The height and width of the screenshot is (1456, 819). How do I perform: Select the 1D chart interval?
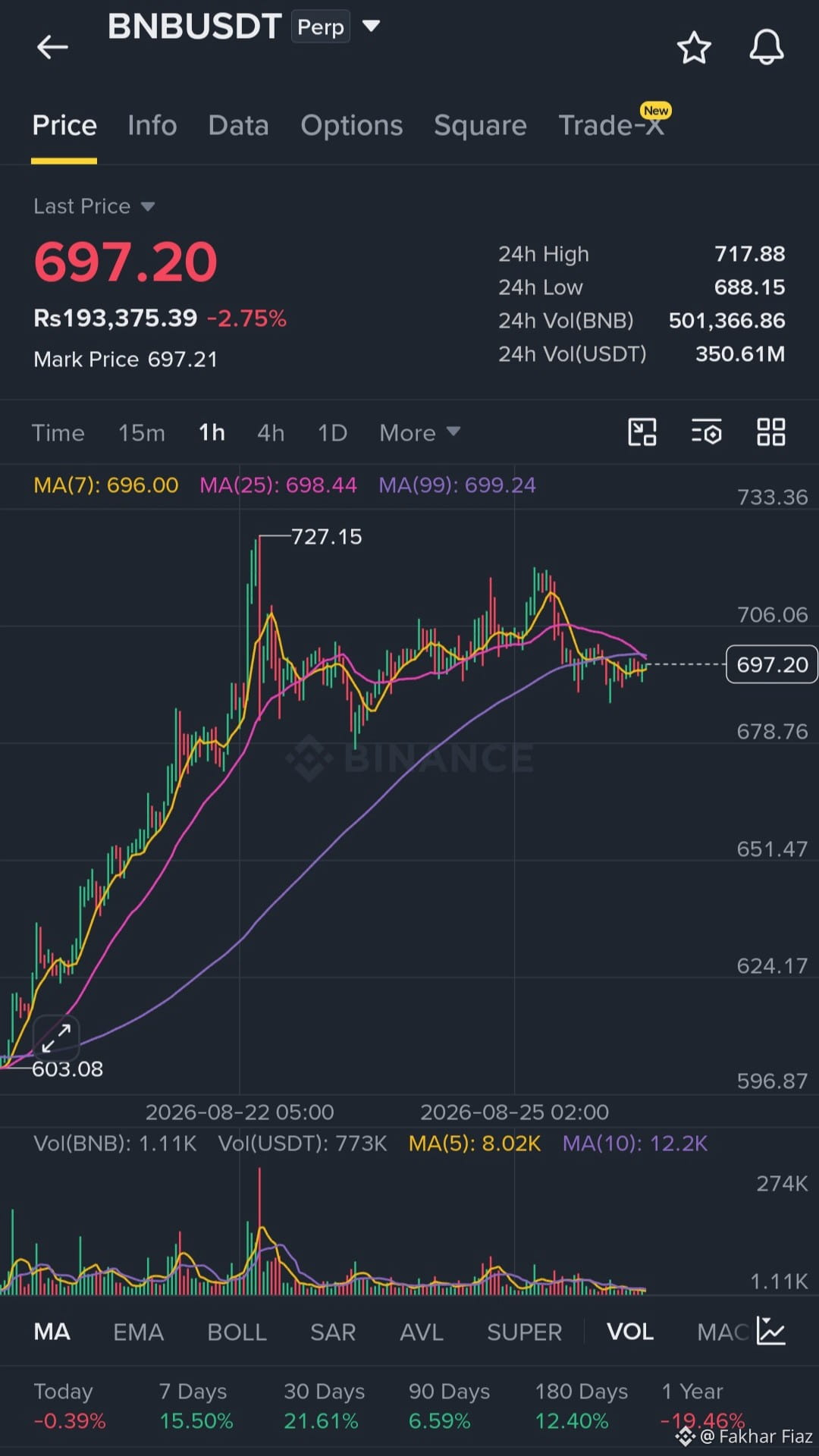[332, 432]
